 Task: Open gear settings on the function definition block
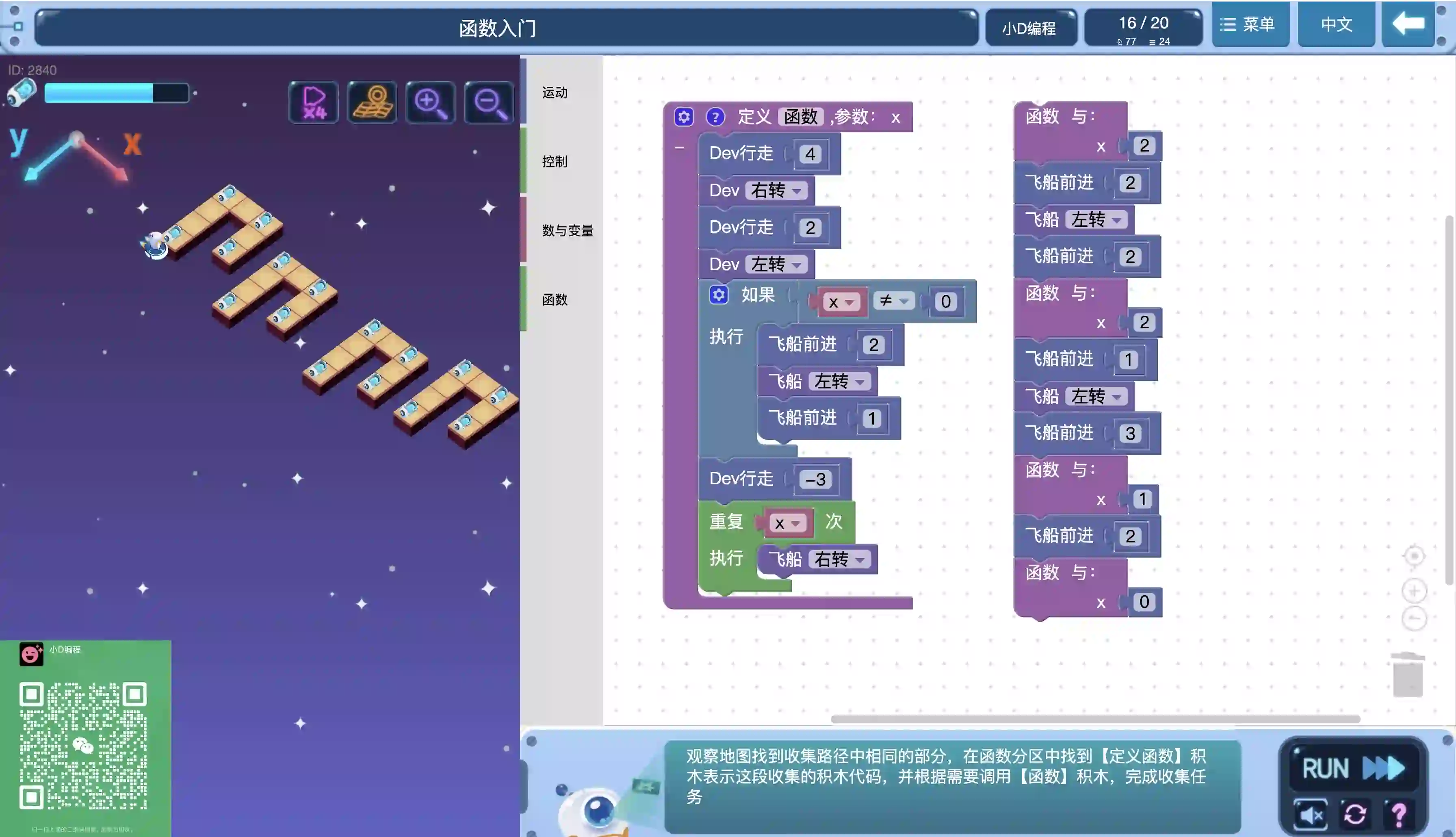point(684,117)
